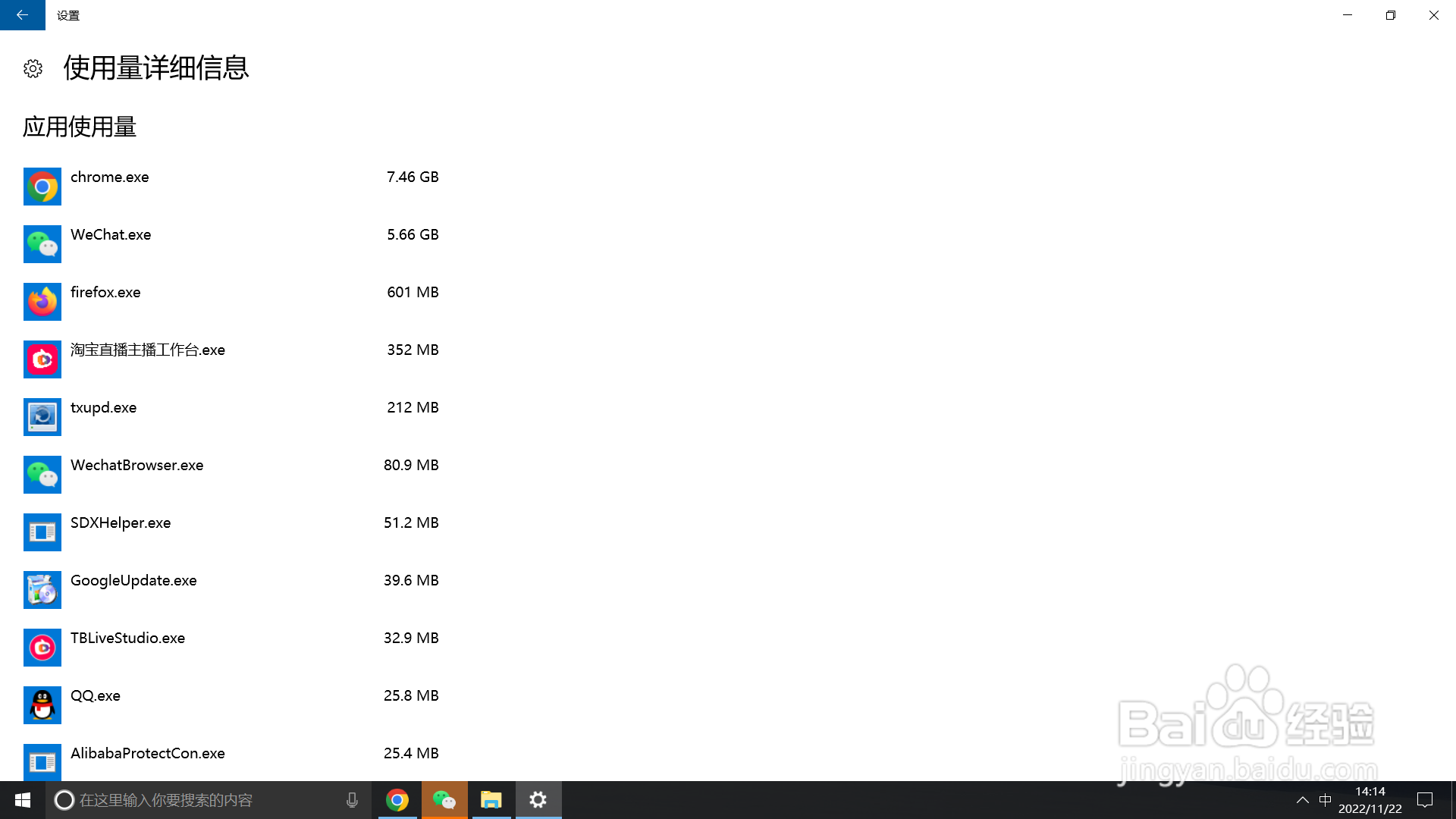The width and height of the screenshot is (1456, 819).
Task: Click the txupd.exe app icon
Action: (x=42, y=417)
